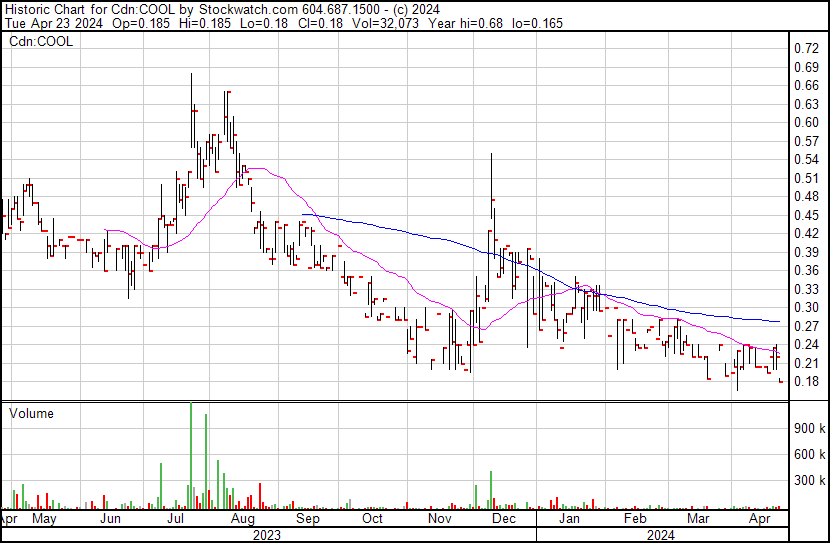
Task: Select the Aug month marker on time axis
Action: click(243, 520)
